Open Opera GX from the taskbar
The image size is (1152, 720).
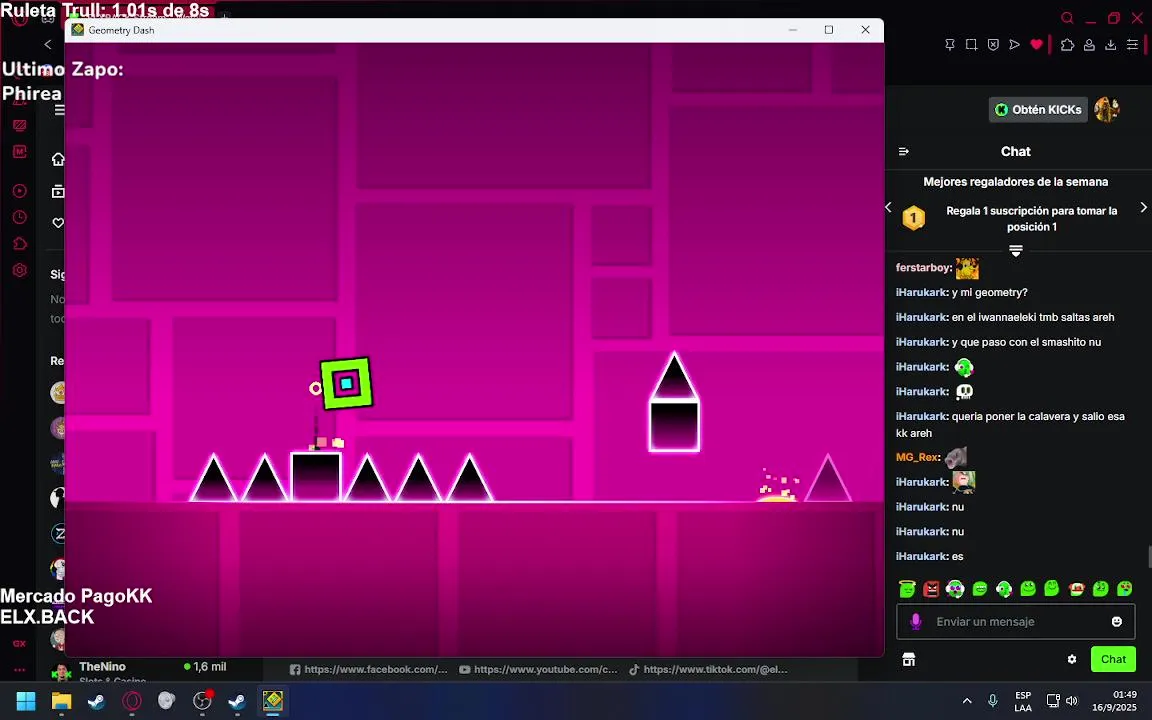pyautogui.click(x=132, y=701)
